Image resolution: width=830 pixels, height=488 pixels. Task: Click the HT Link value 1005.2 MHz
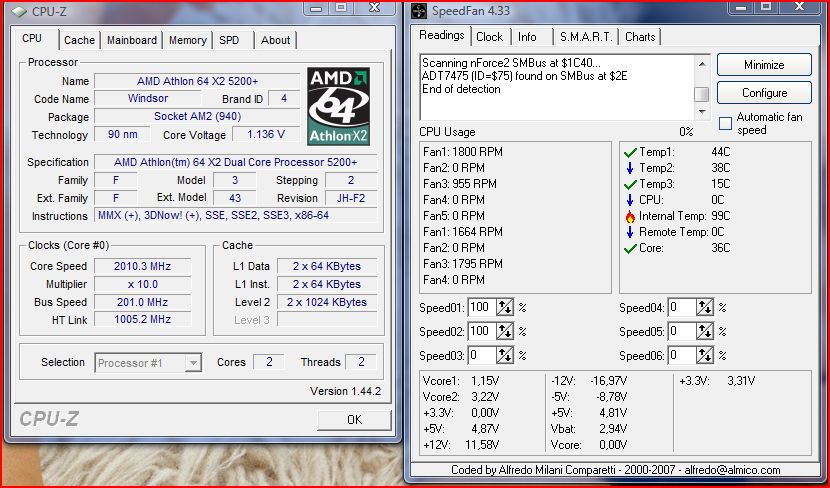(x=142, y=320)
